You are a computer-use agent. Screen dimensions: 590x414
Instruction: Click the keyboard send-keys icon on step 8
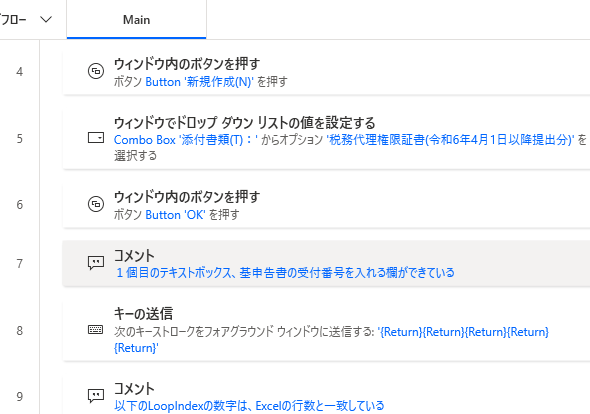coord(96,330)
